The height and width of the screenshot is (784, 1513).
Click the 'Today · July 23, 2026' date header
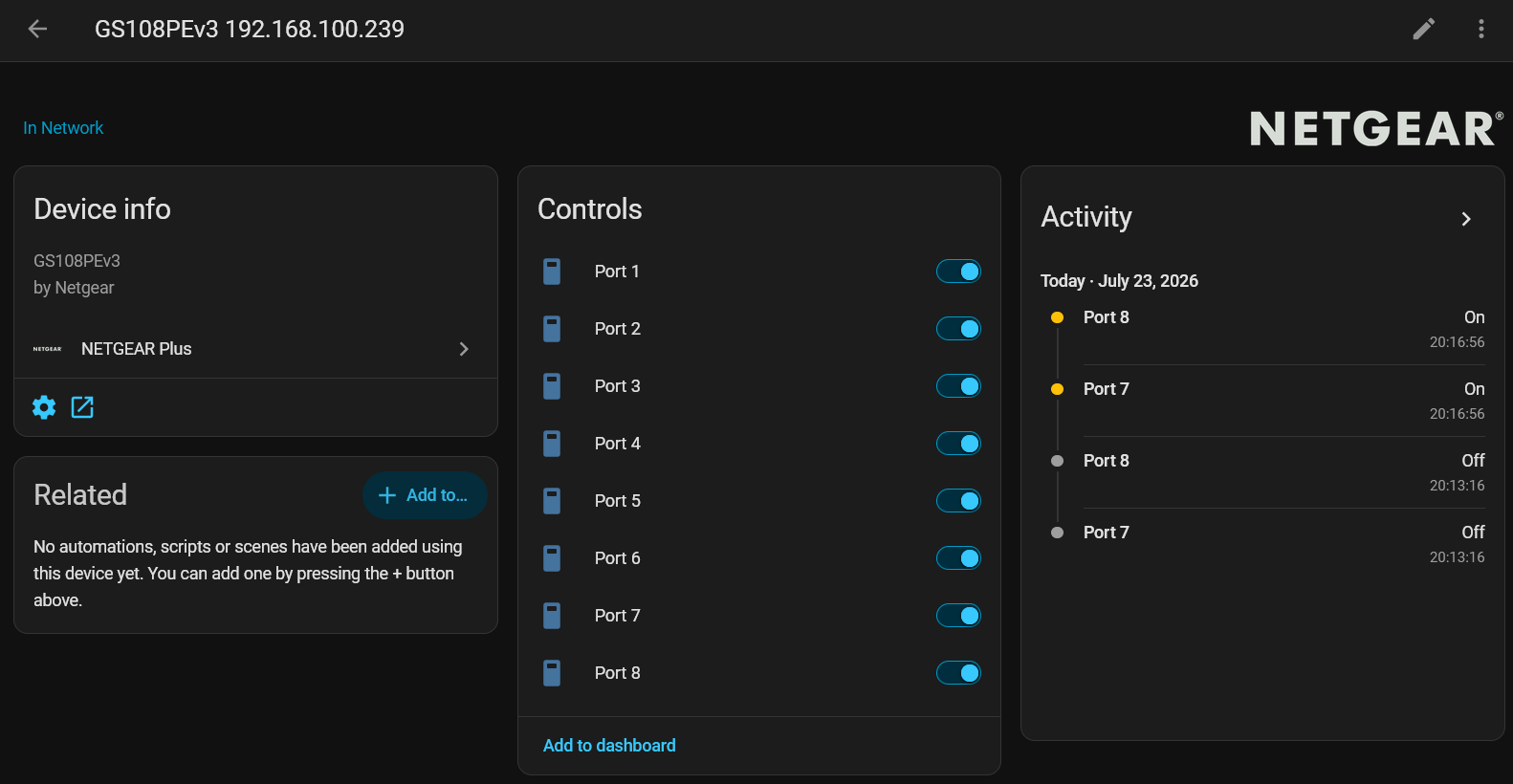pos(1119,281)
